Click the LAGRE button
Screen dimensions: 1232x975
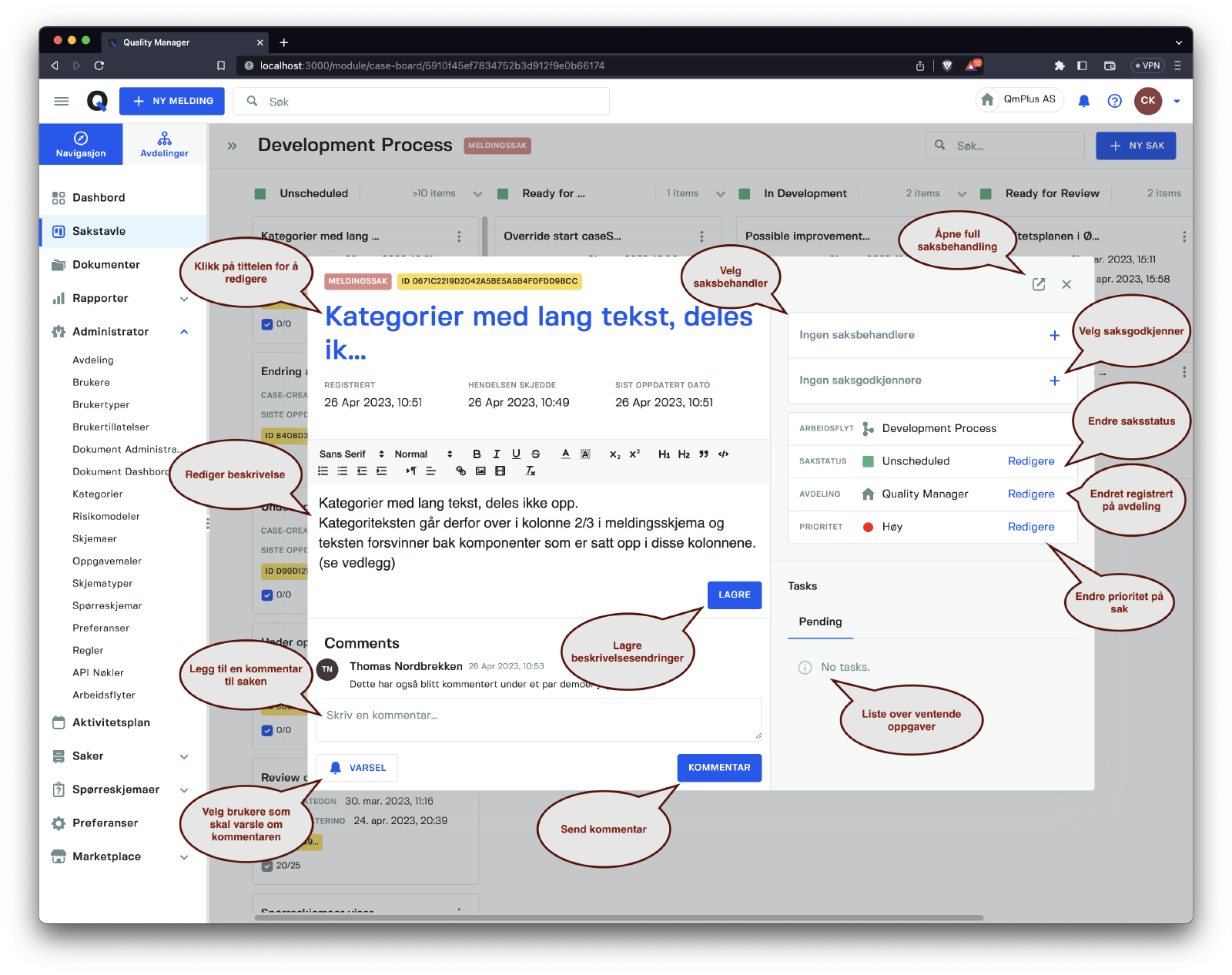[x=734, y=595]
